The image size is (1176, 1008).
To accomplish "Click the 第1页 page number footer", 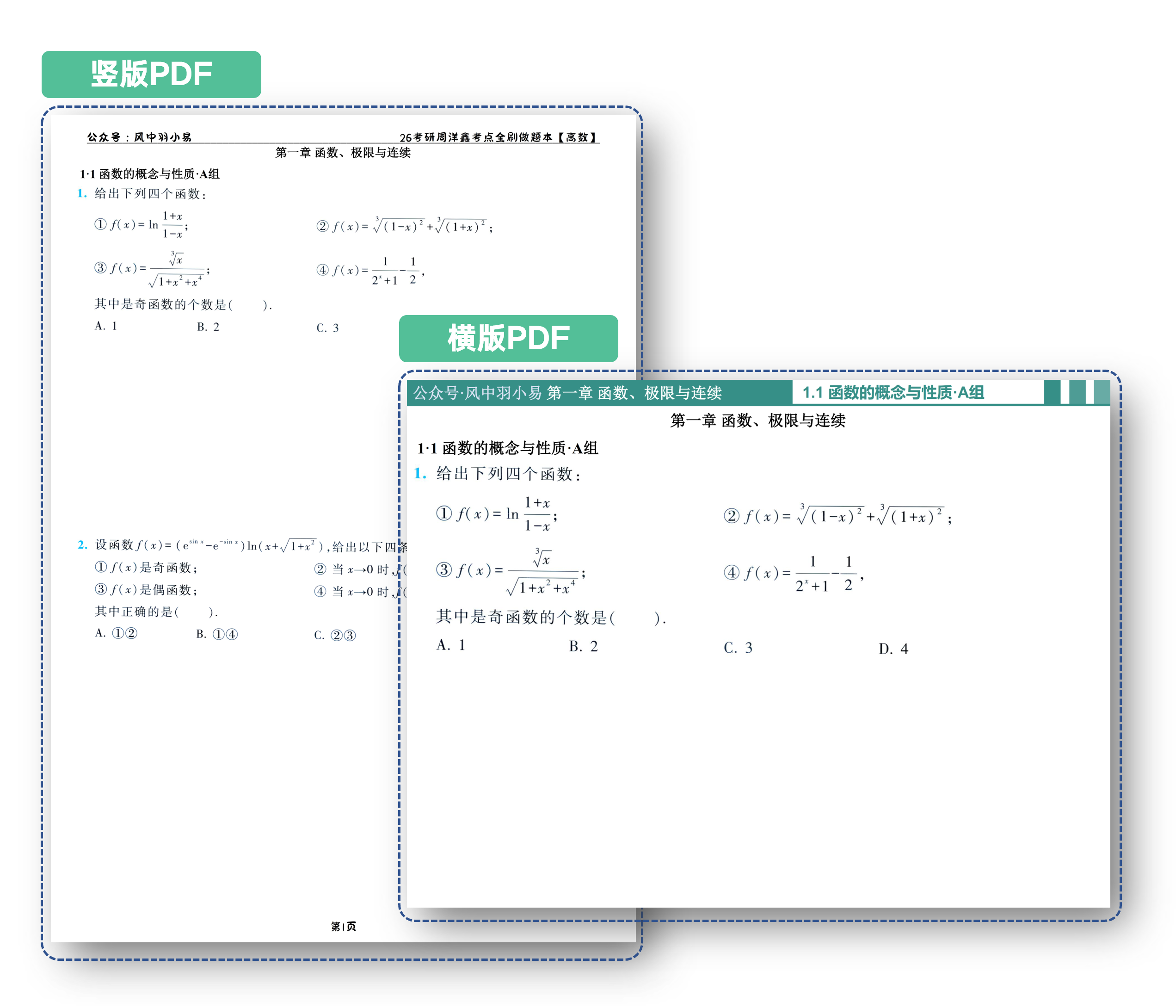I will [344, 926].
